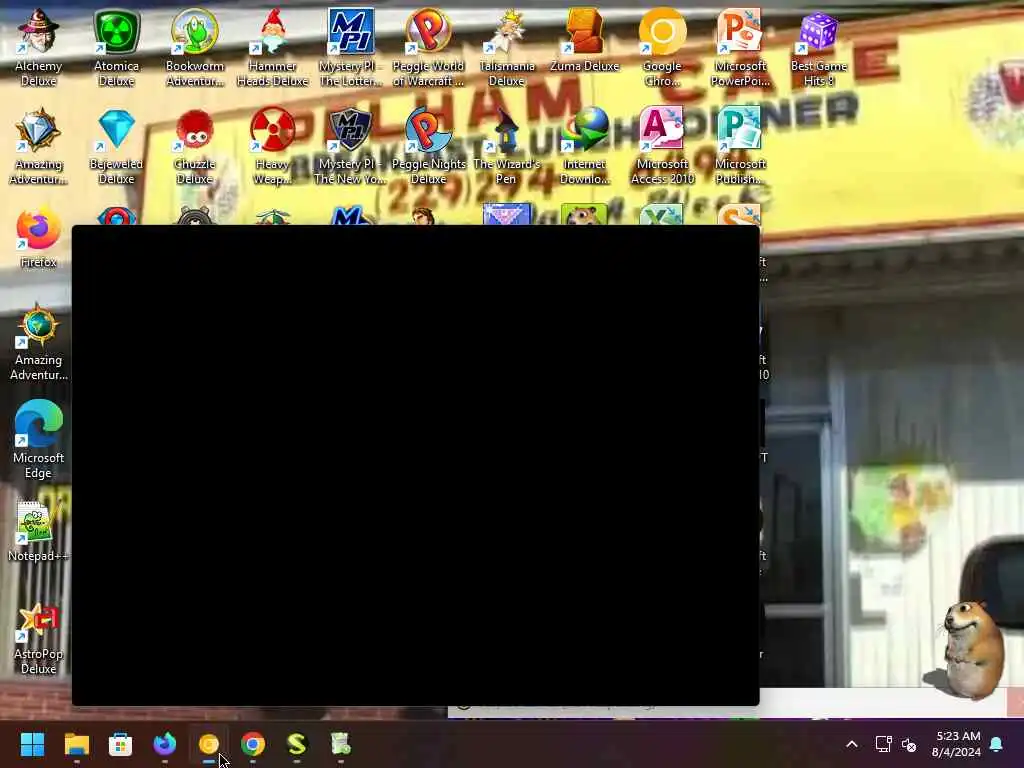Click the Chrome icon in the taskbar
Viewport: 1024px width, 768px height.
pyautogui.click(x=253, y=744)
